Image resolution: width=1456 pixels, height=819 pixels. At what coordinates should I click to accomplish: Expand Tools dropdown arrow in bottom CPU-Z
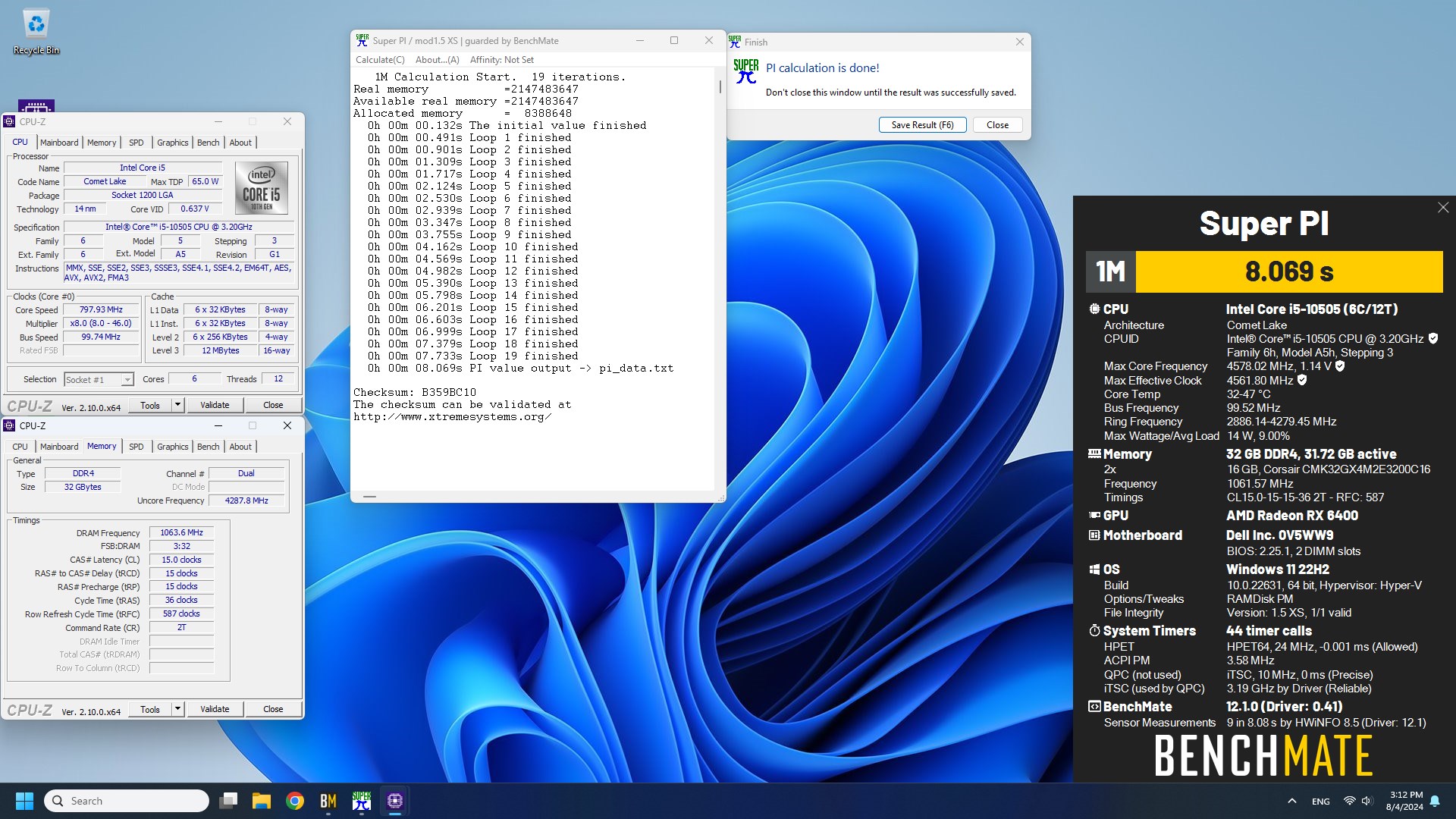pyautogui.click(x=177, y=709)
